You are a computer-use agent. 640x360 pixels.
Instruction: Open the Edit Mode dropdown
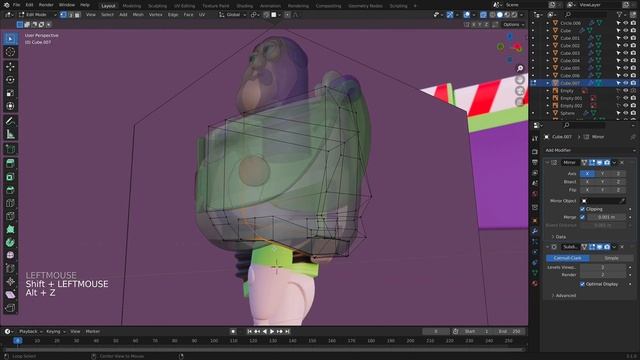pos(38,15)
